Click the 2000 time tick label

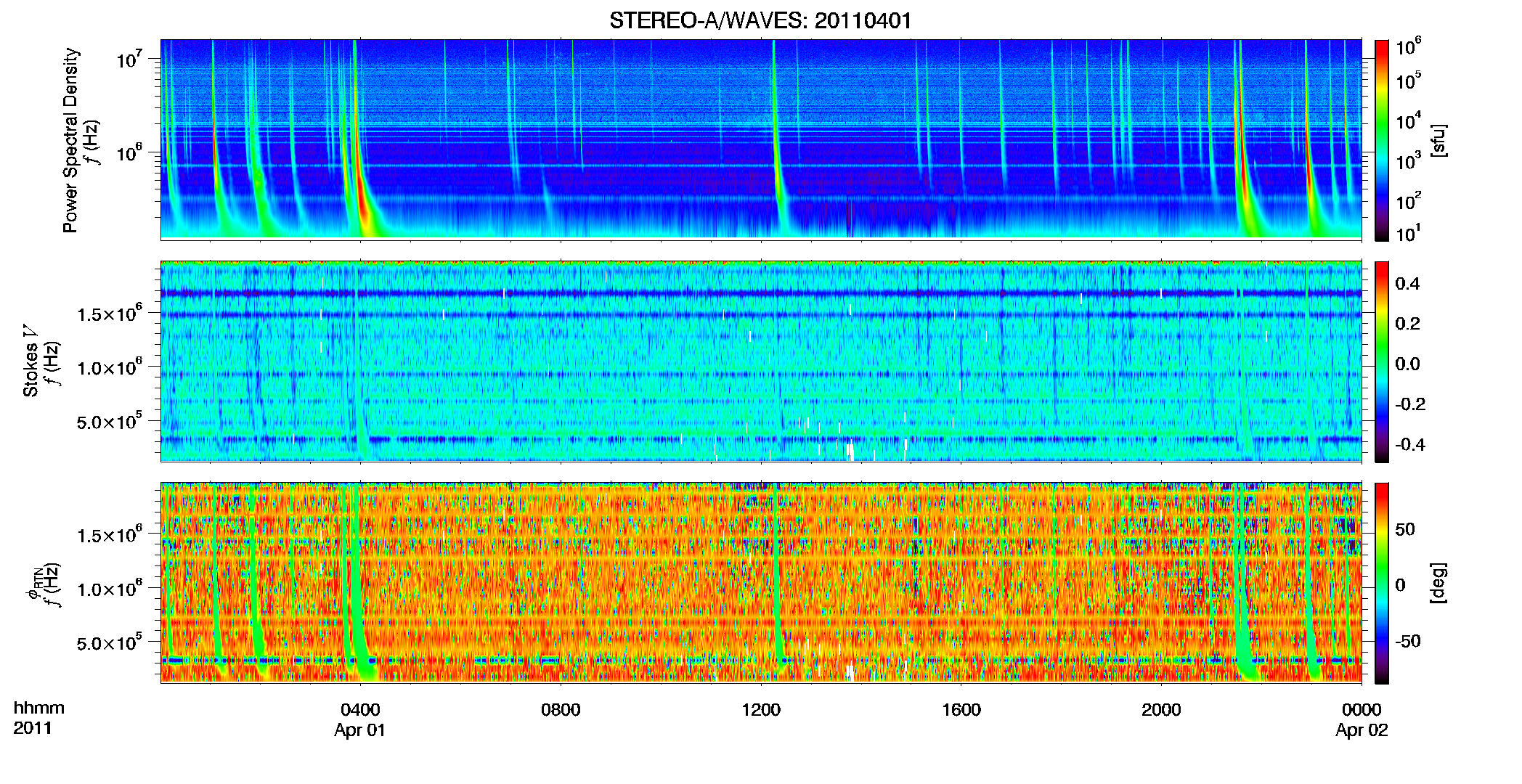[1161, 709]
